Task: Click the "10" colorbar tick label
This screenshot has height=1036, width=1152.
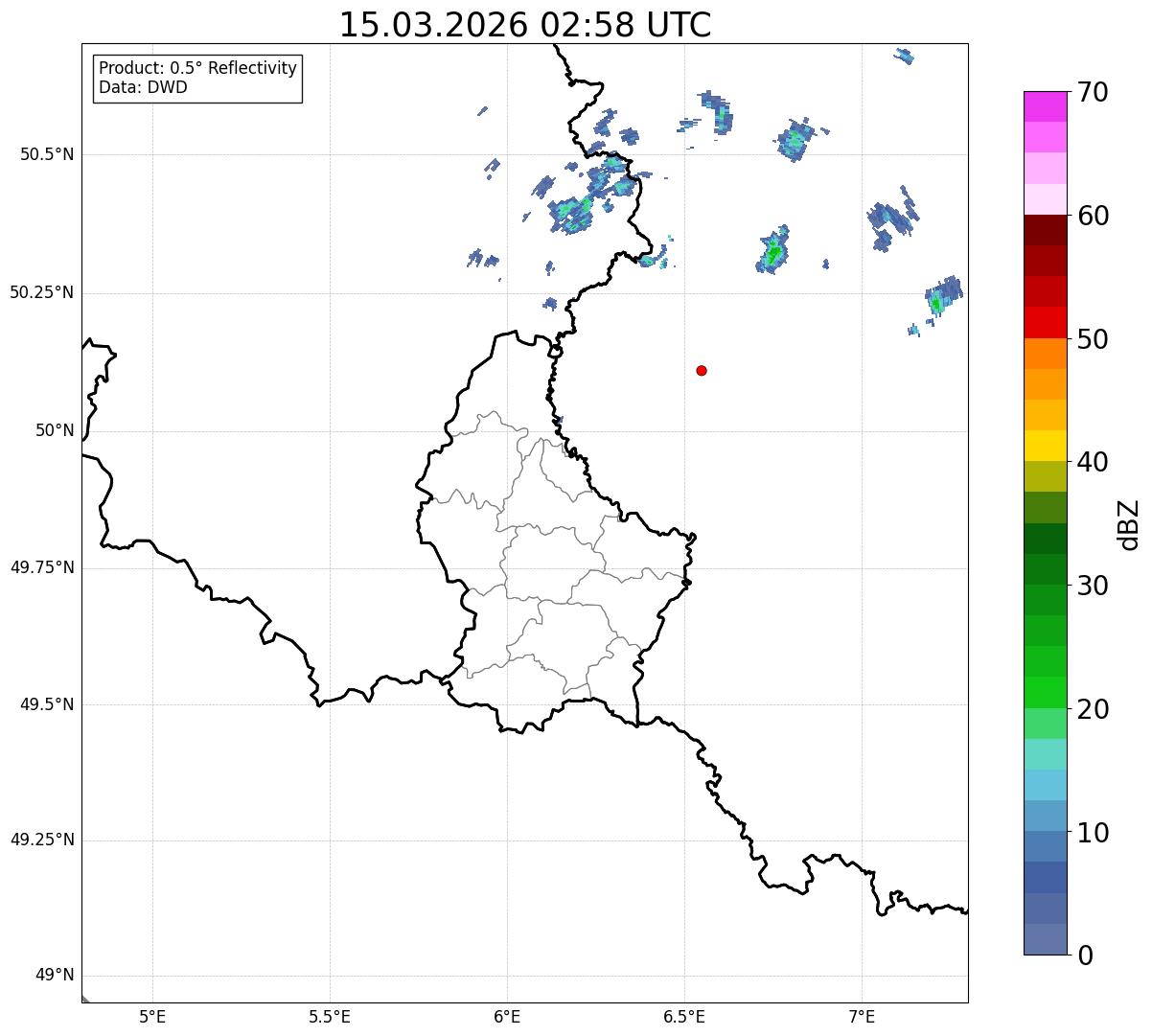Action: 1093,833
